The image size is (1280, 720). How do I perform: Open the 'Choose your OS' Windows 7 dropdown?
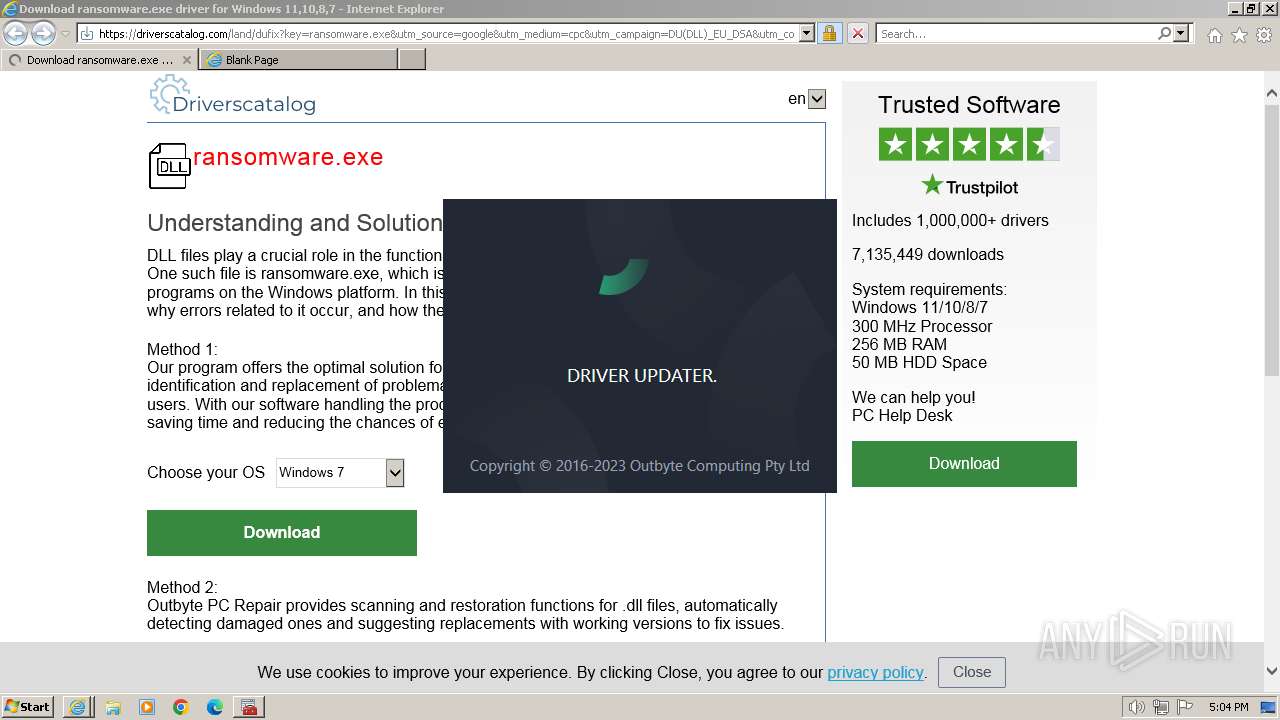340,473
